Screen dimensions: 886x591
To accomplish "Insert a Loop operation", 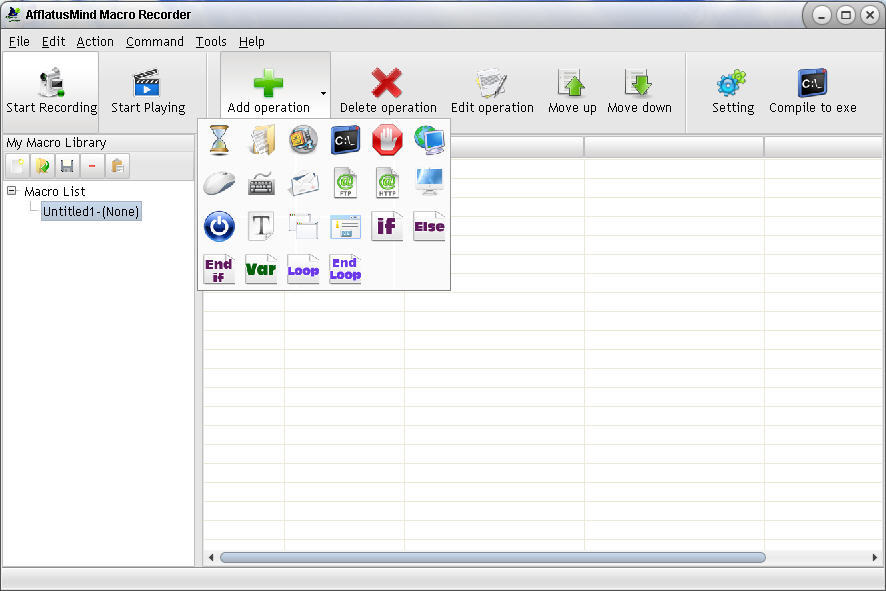I will point(303,268).
